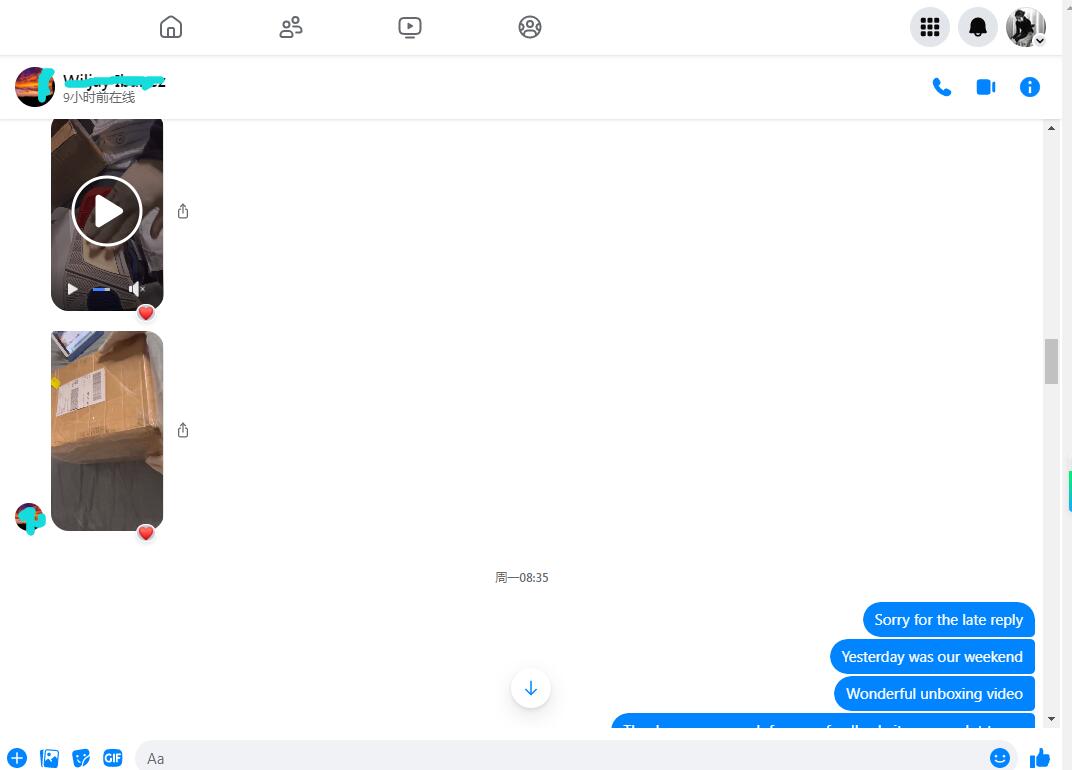Open the Friends tab

[x=291, y=27]
